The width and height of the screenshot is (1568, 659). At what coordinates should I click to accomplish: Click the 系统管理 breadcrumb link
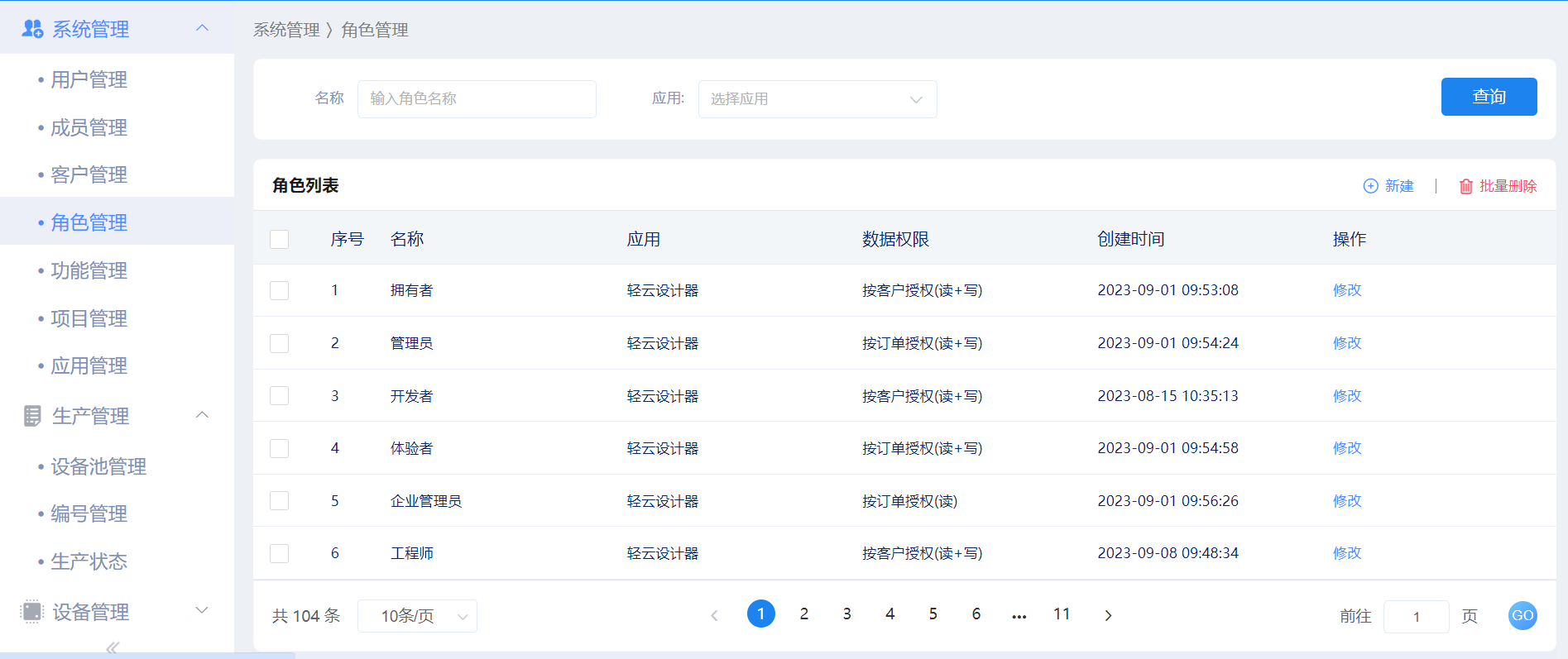286,30
